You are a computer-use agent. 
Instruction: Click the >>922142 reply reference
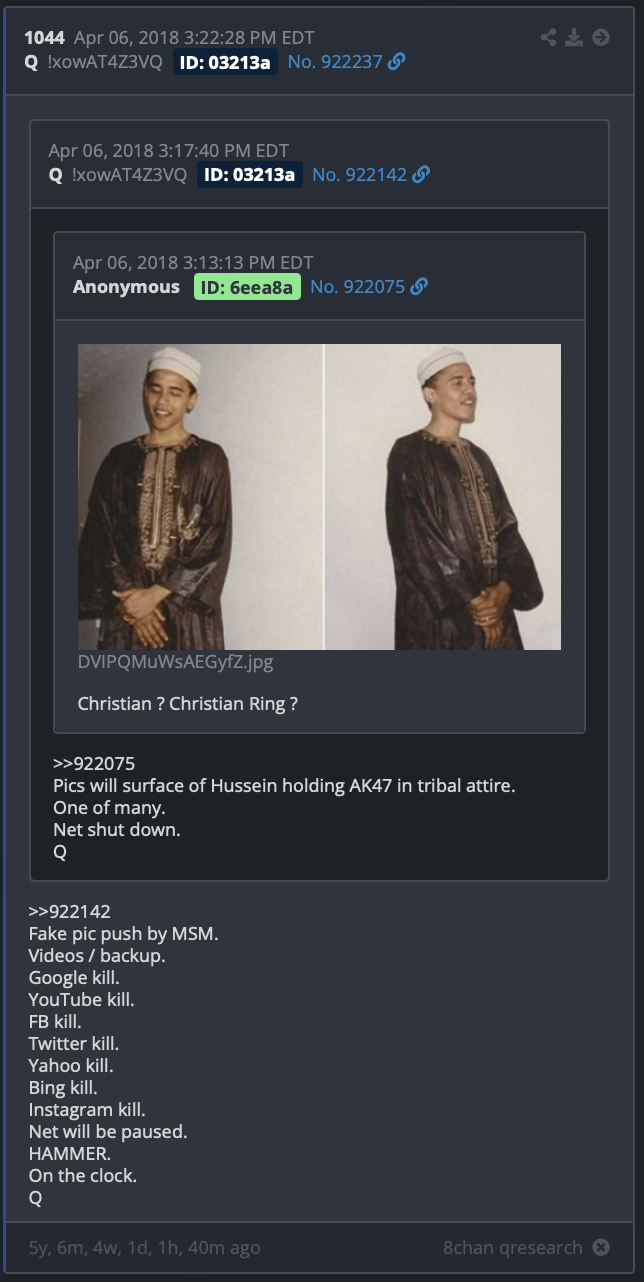[x=69, y=912]
